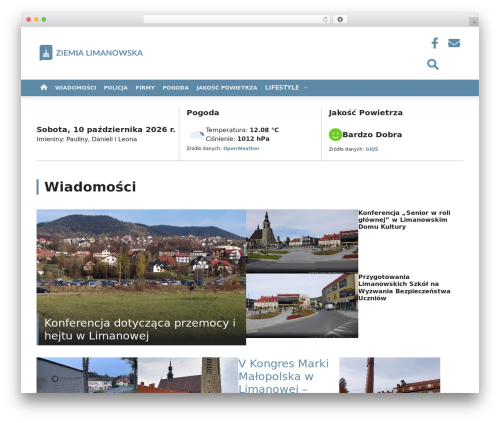Follow the GIOŚ data source link

[x=372, y=149]
